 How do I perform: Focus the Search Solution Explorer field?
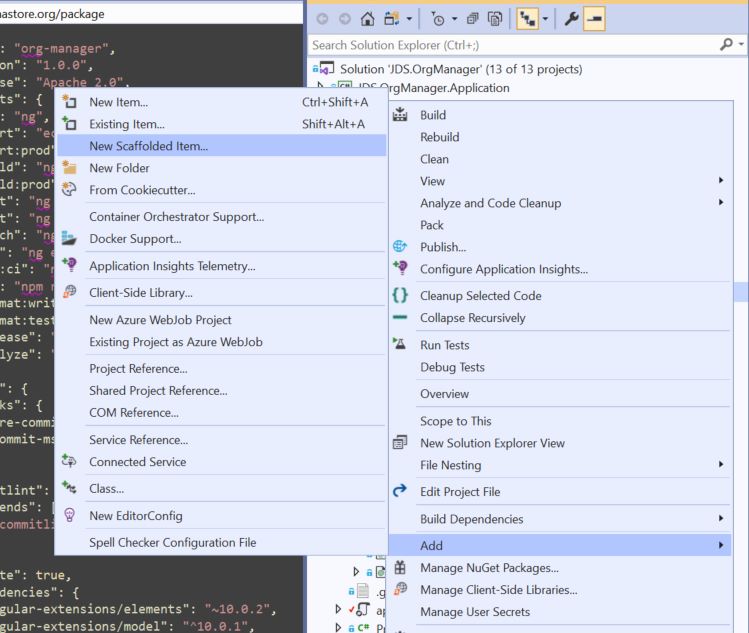pyautogui.click(x=514, y=45)
